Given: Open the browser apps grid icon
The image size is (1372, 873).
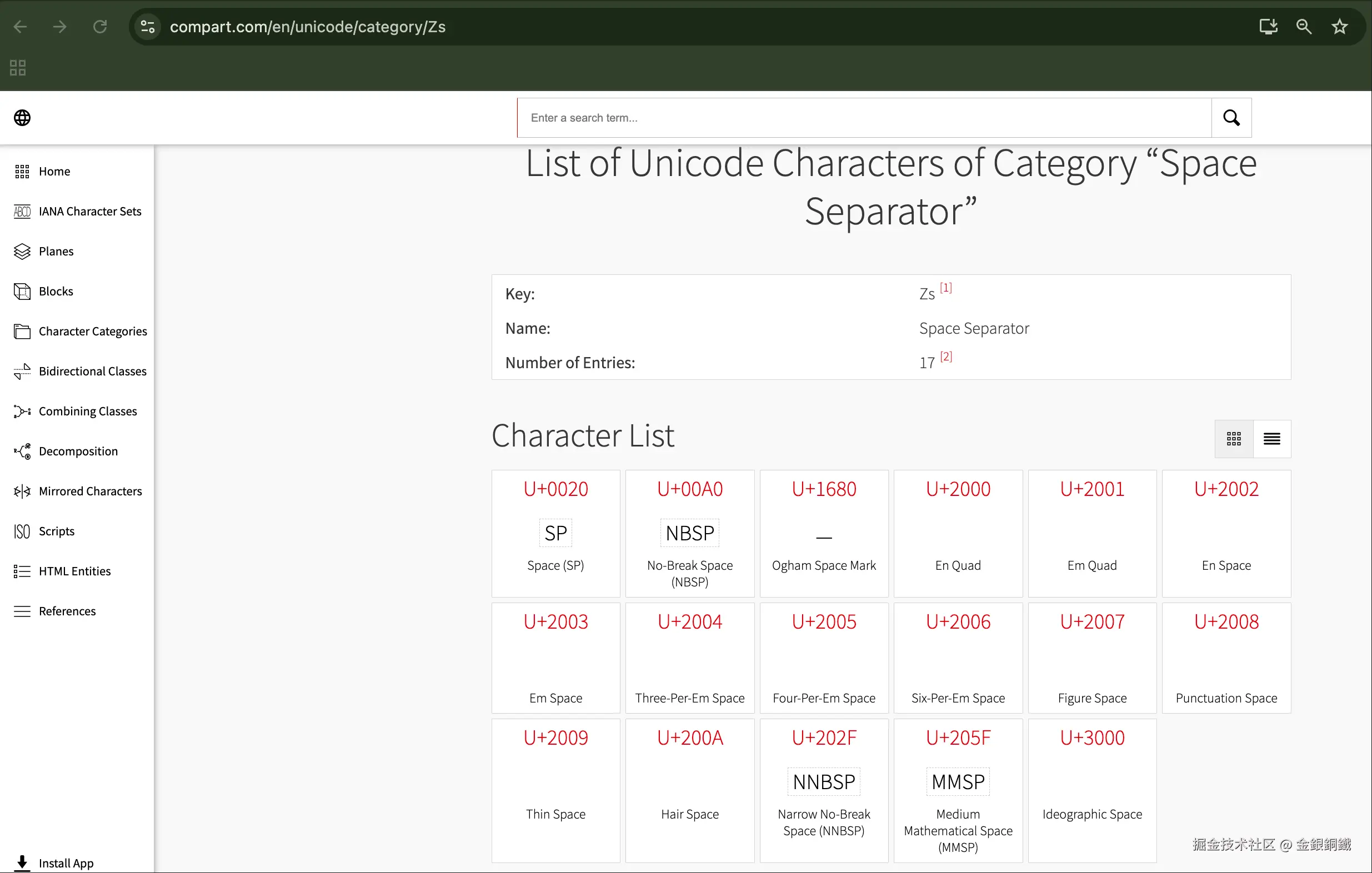Looking at the screenshot, I should click(x=18, y=68).
